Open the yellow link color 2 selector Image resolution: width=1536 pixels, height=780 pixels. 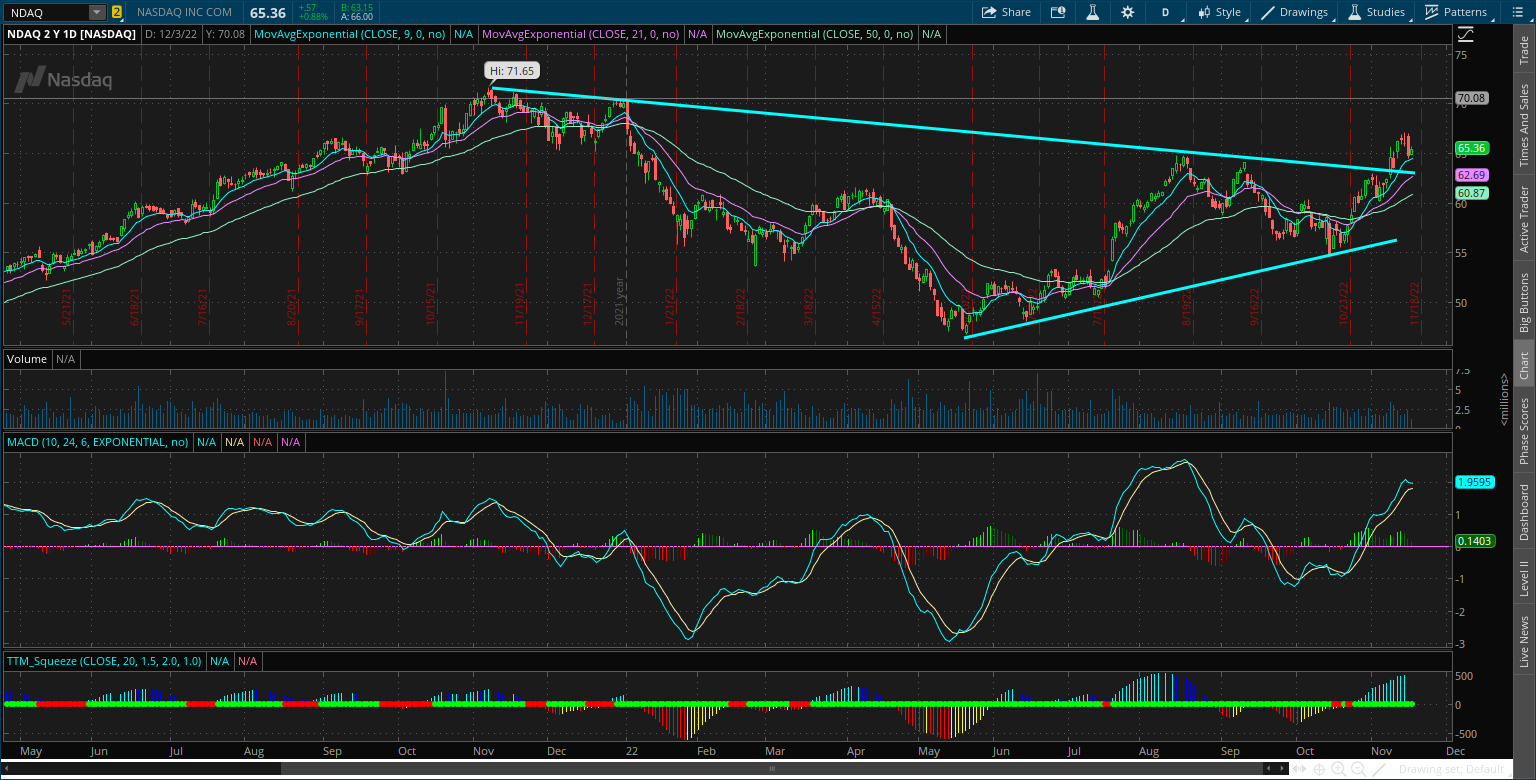tap(117, 12)
